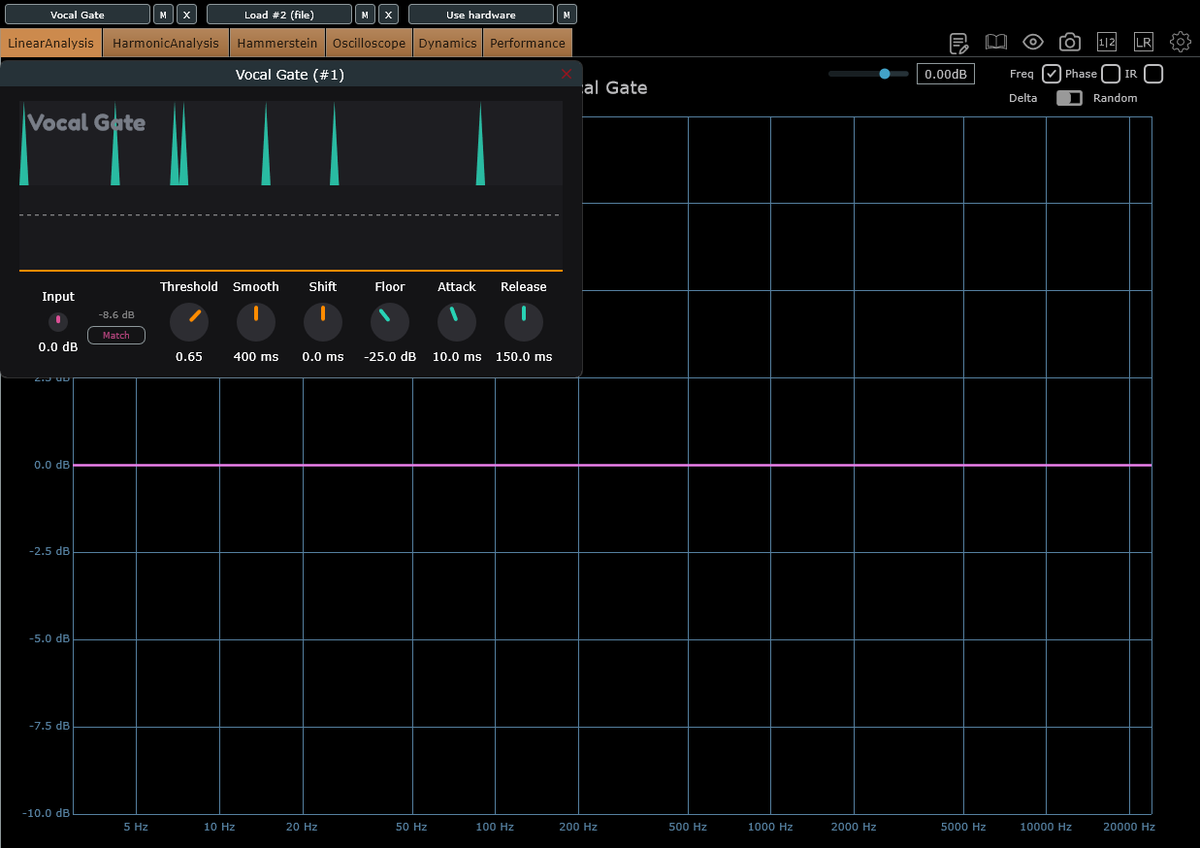Viewport: 1200px width, 848px height.
Task: Enable the IR checkbox
Action: coord(1154,74)
